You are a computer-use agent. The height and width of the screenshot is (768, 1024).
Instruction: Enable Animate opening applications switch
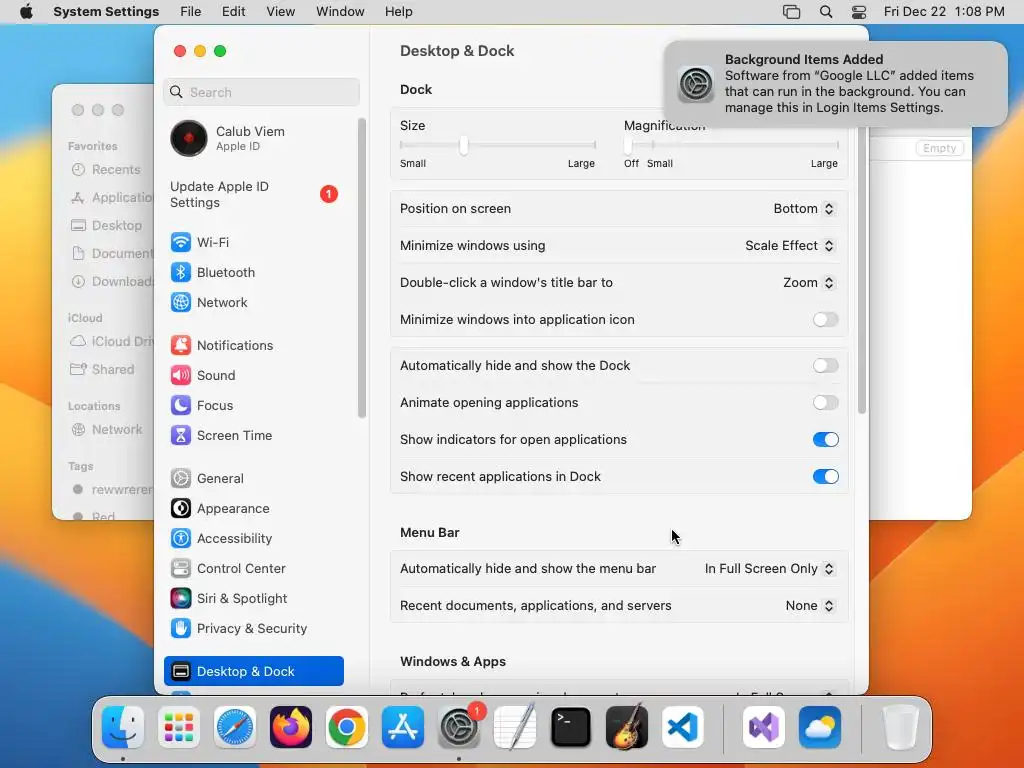pyautogui.click(x=825, y=402)
